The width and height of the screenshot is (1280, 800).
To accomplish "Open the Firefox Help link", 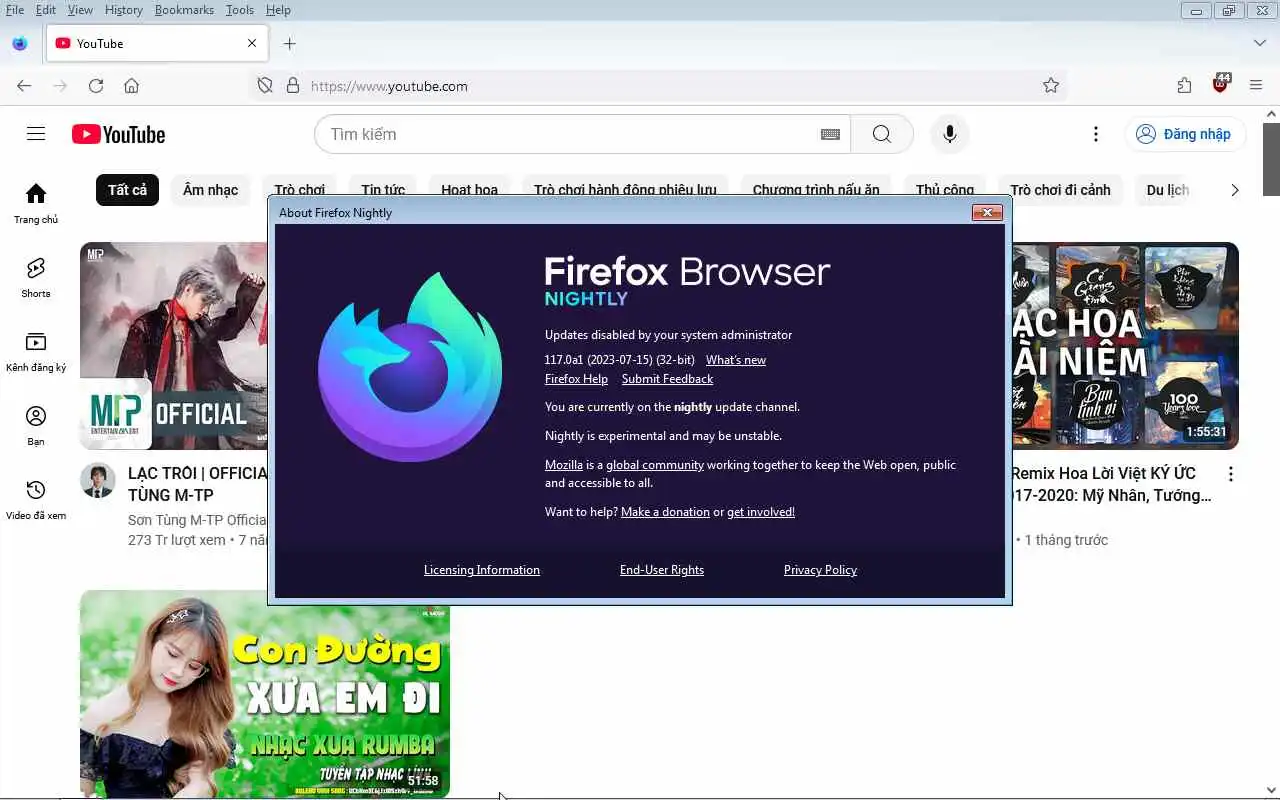I will pyautogui.click(x=576, y=379).
